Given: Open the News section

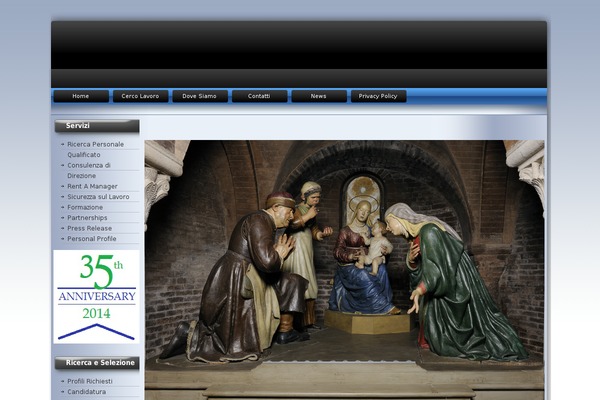Looking at the screenshot, I should [318, 96].
